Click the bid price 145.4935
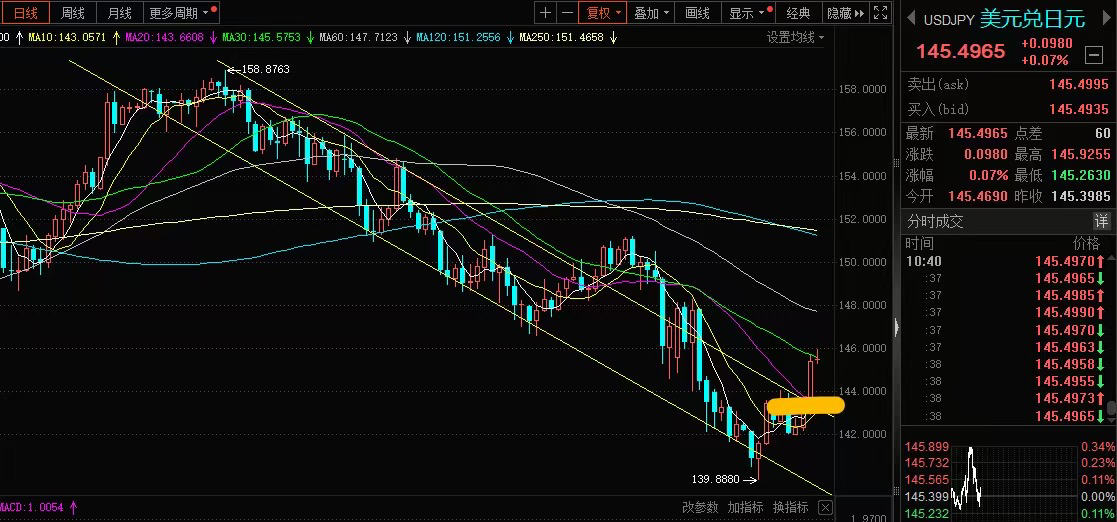This screenshot has width=1117, height=522. (1079, 110)
